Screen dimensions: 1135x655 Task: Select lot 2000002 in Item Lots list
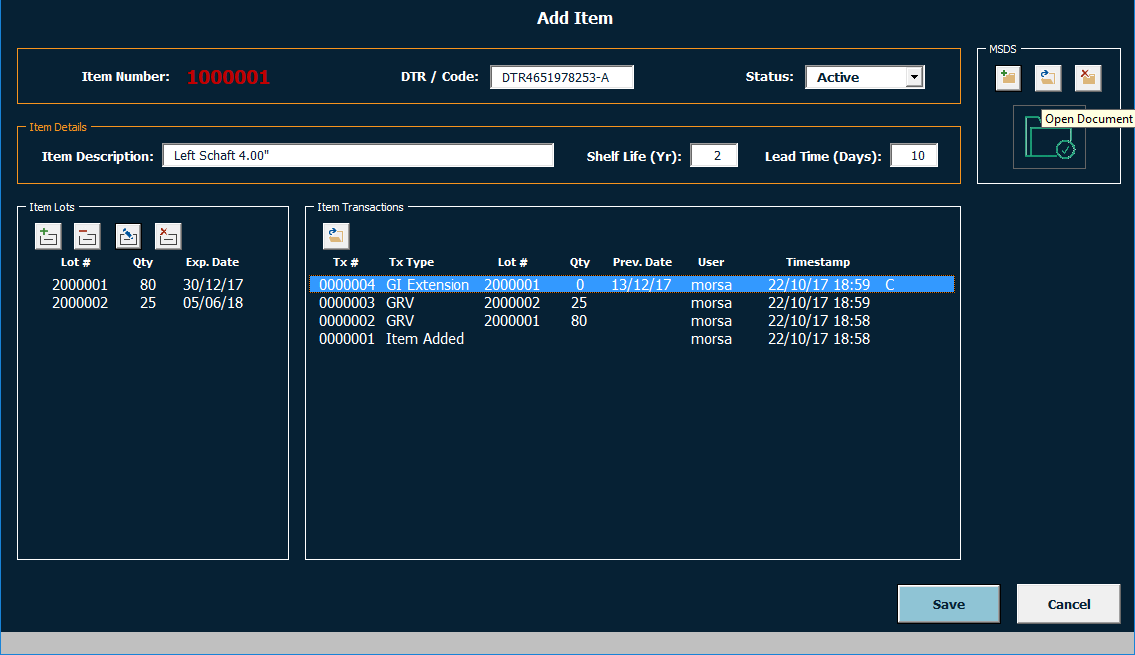pos(148,303)
